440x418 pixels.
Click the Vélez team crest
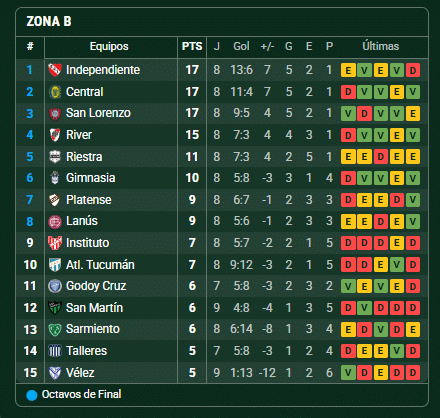click(55, 373)
